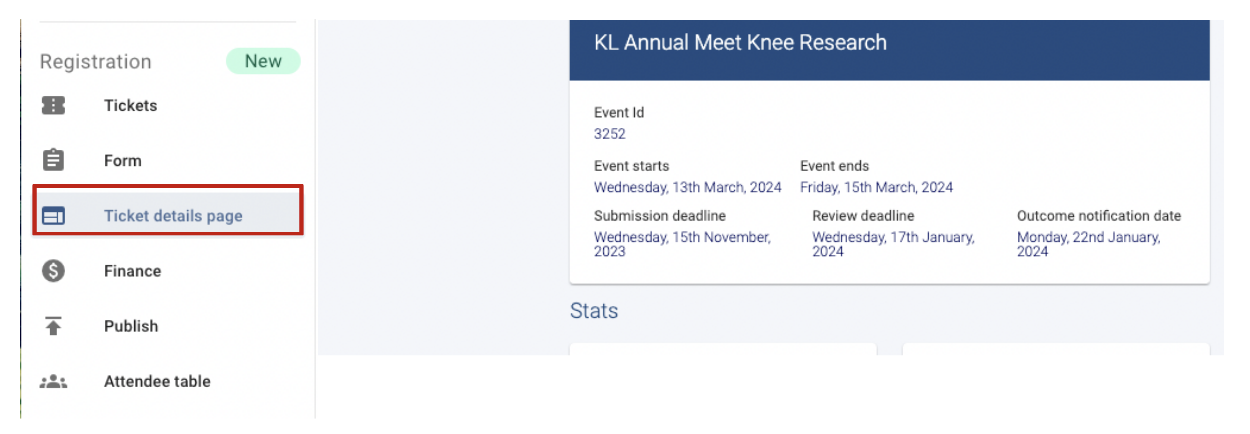Image resolution: width=1250 pixels, height=434 pixels.
Task: Click the Registration section heading
Action: (x=96, y=62)
